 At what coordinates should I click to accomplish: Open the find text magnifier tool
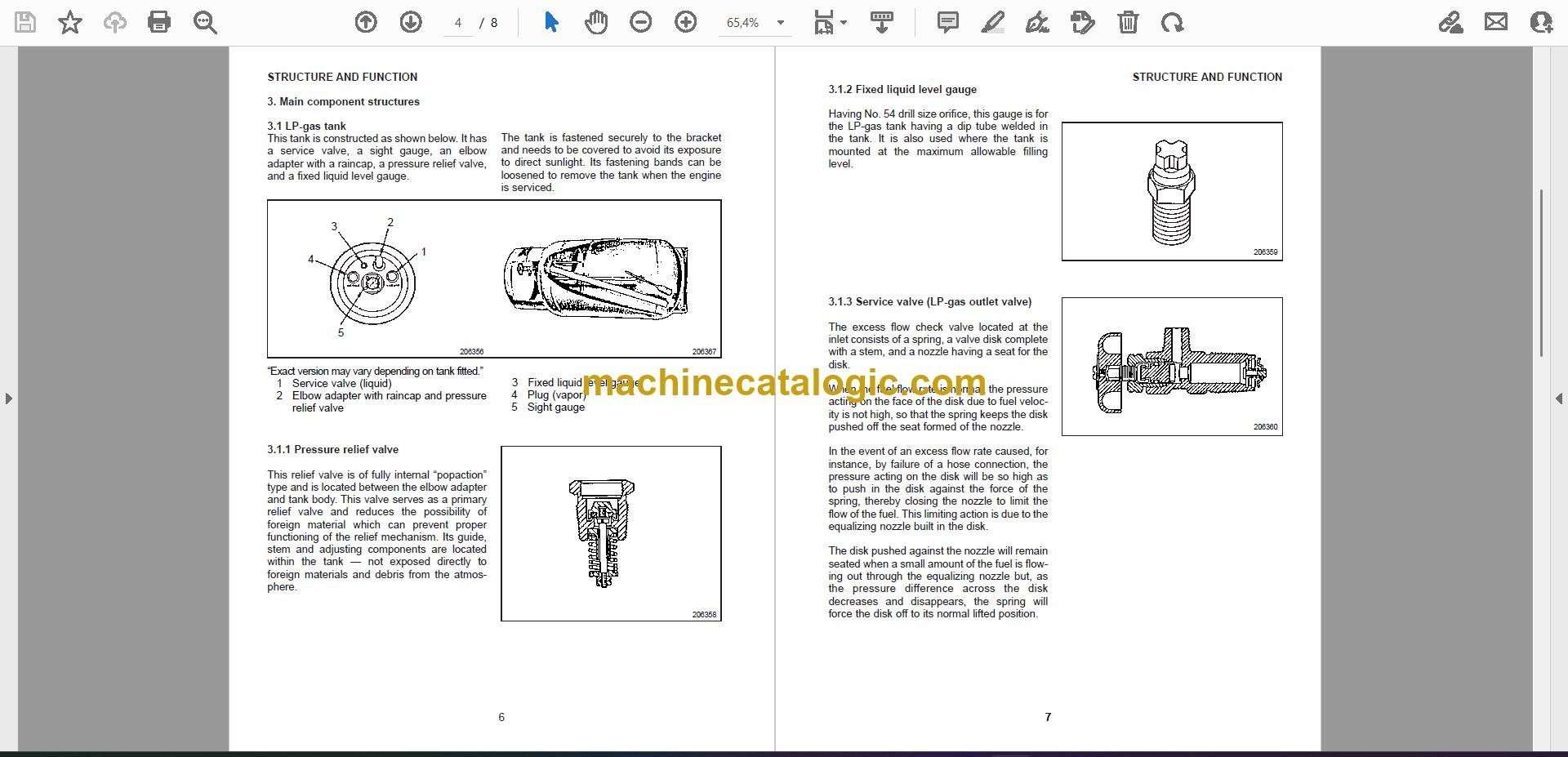tap(205, 23)
